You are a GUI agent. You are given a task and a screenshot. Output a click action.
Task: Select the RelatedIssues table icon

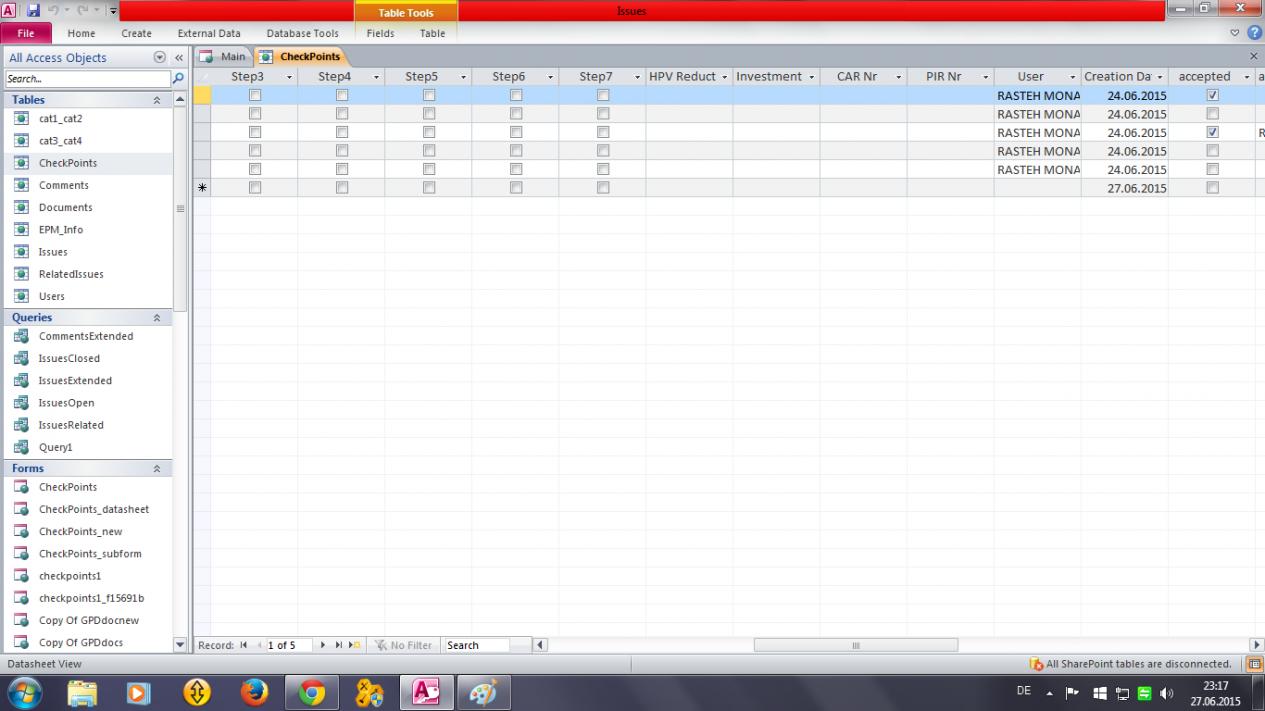tap(20, 274)
